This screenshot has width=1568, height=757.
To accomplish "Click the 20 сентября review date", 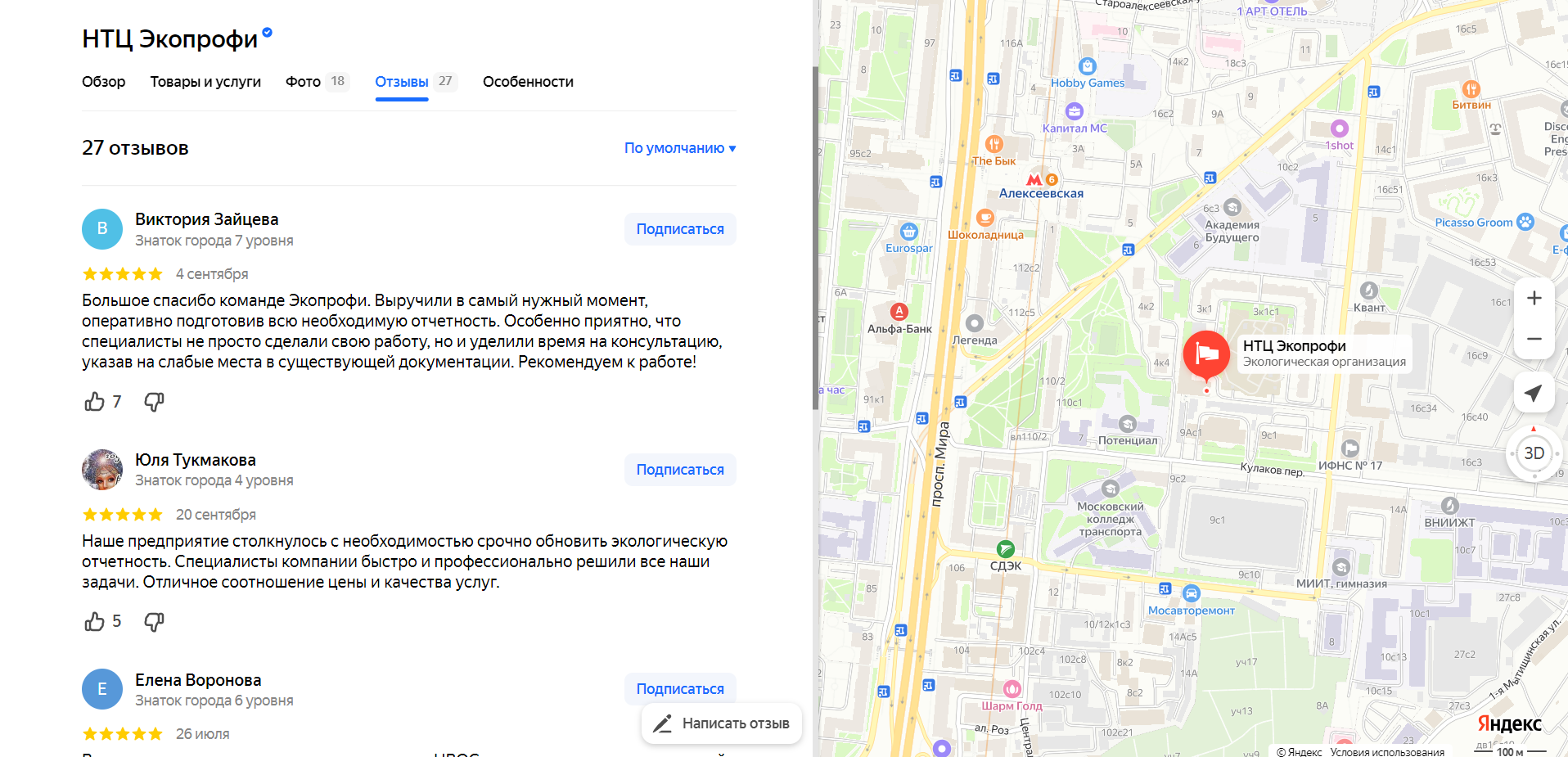I will tap(216, 515).
